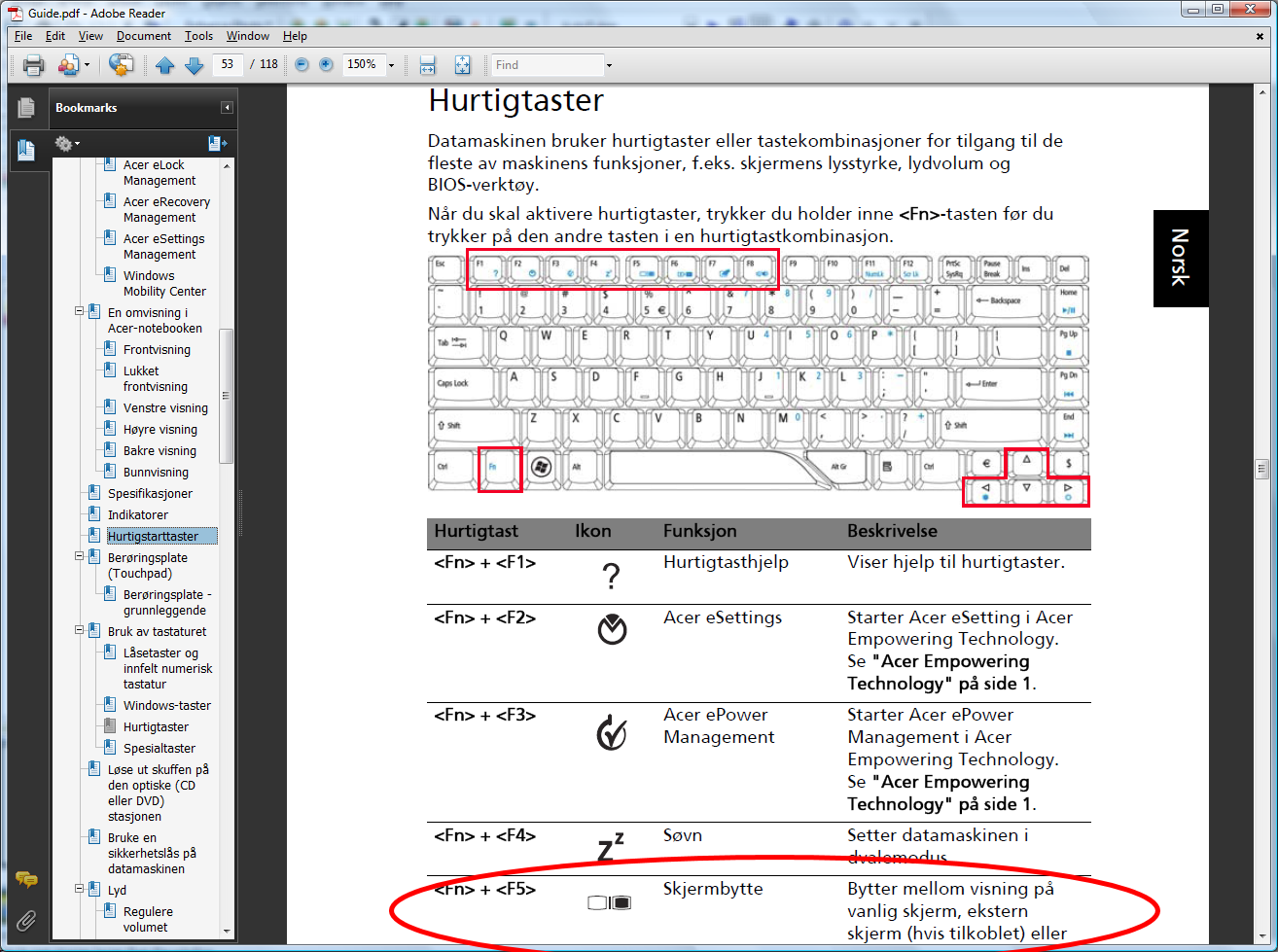
Task: Open the Tools menu
Action: click(198, 36)
